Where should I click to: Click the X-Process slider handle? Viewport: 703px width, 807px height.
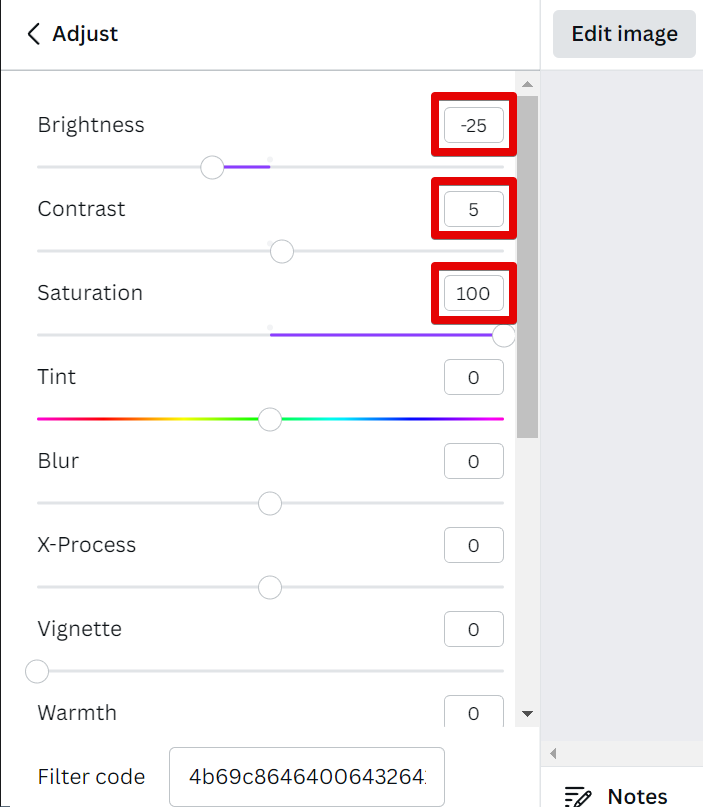270,587
